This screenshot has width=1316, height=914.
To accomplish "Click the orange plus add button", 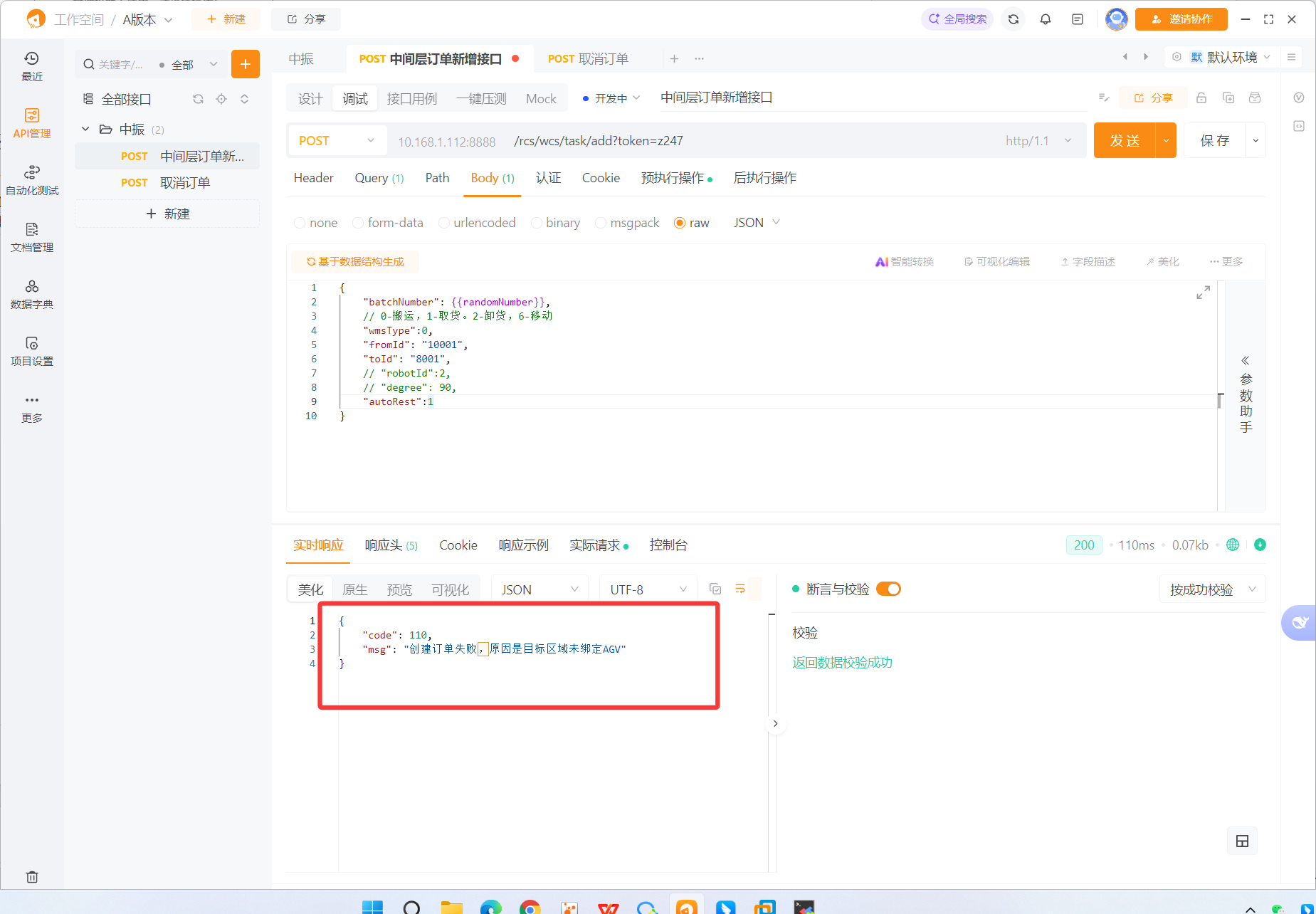I will click(245, 64).
